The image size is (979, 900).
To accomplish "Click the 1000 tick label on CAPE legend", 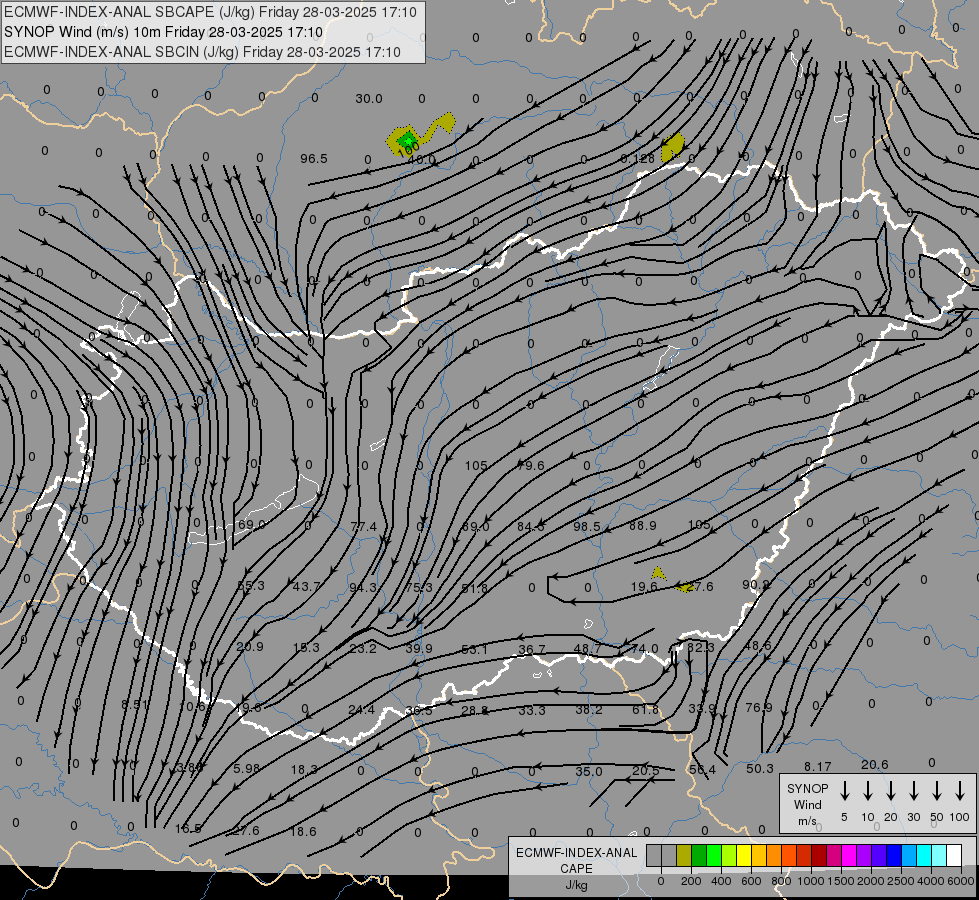I will [x=810, y=881].
